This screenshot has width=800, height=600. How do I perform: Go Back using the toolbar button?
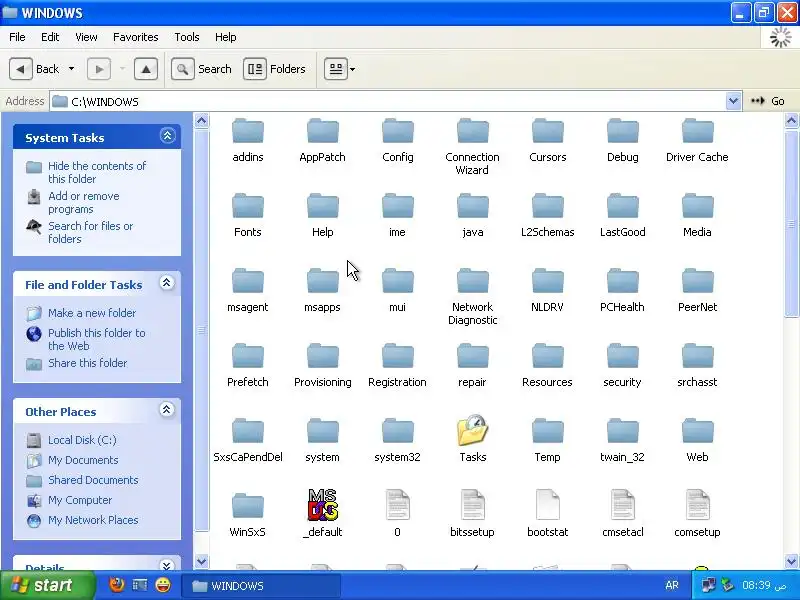pyautogui.click(x=34, y=69)
